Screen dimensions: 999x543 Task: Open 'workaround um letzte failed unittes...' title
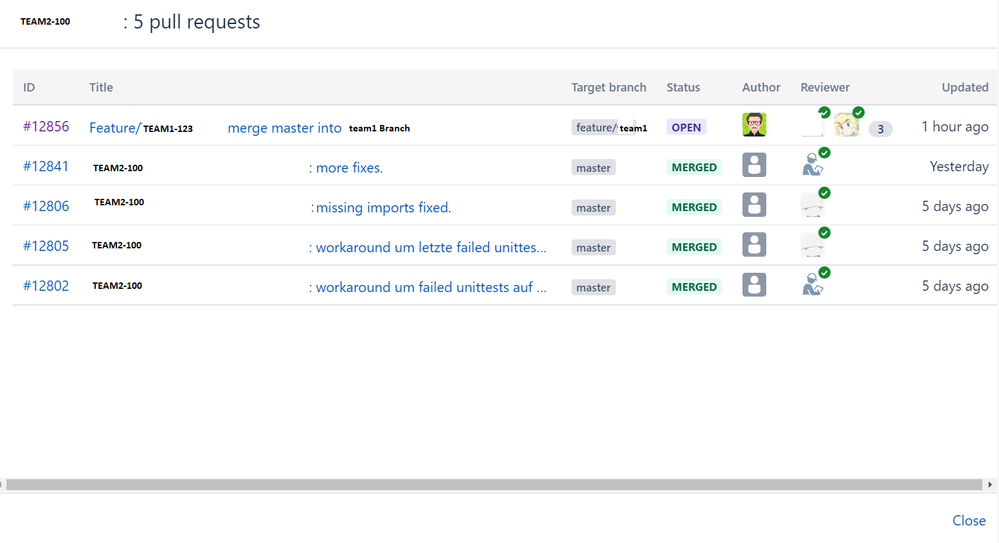point(428,247)
